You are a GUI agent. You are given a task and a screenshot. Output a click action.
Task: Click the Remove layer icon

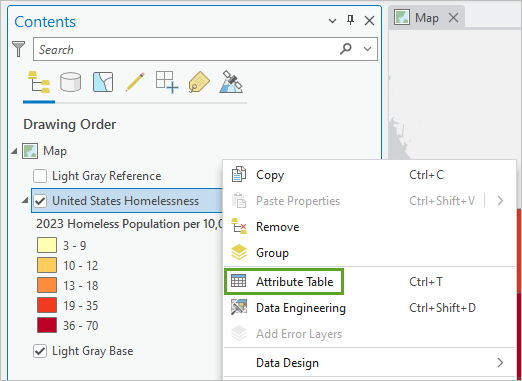tap(239, 226)
